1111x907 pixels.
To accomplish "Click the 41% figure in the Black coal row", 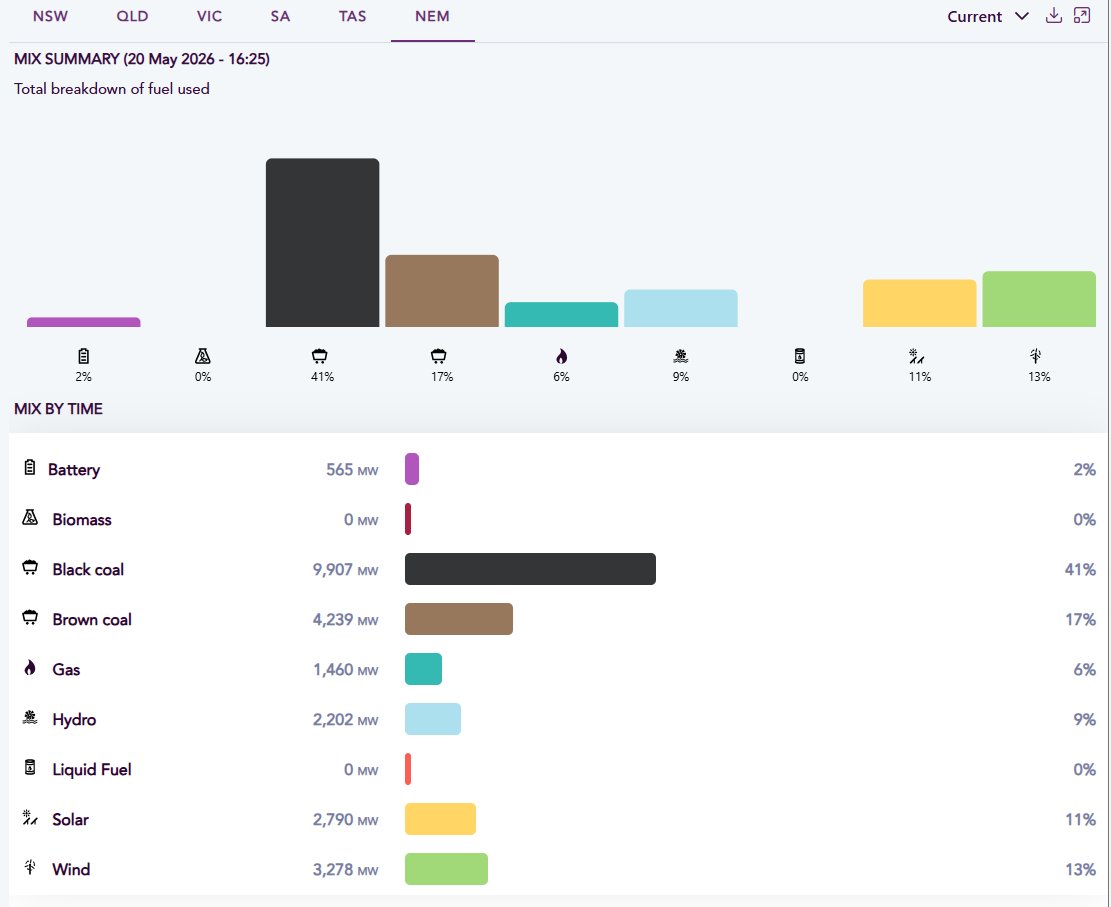I will click(x=1080, y=570).
